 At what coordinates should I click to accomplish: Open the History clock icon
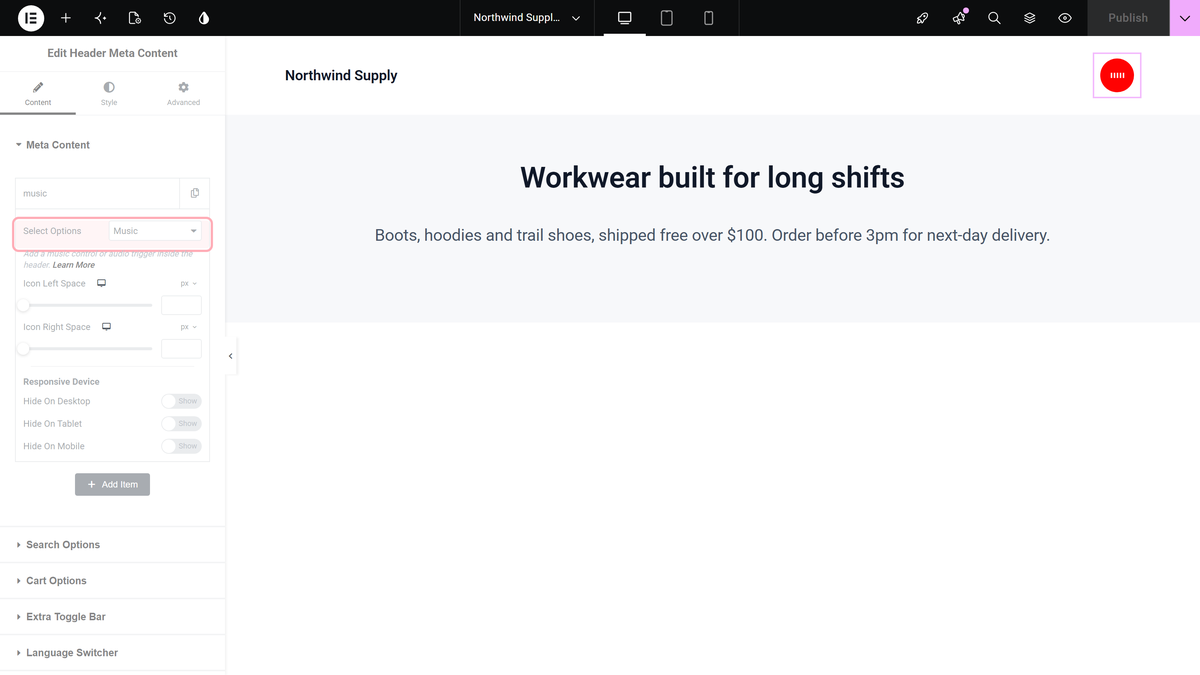click(x=170, y=18)
